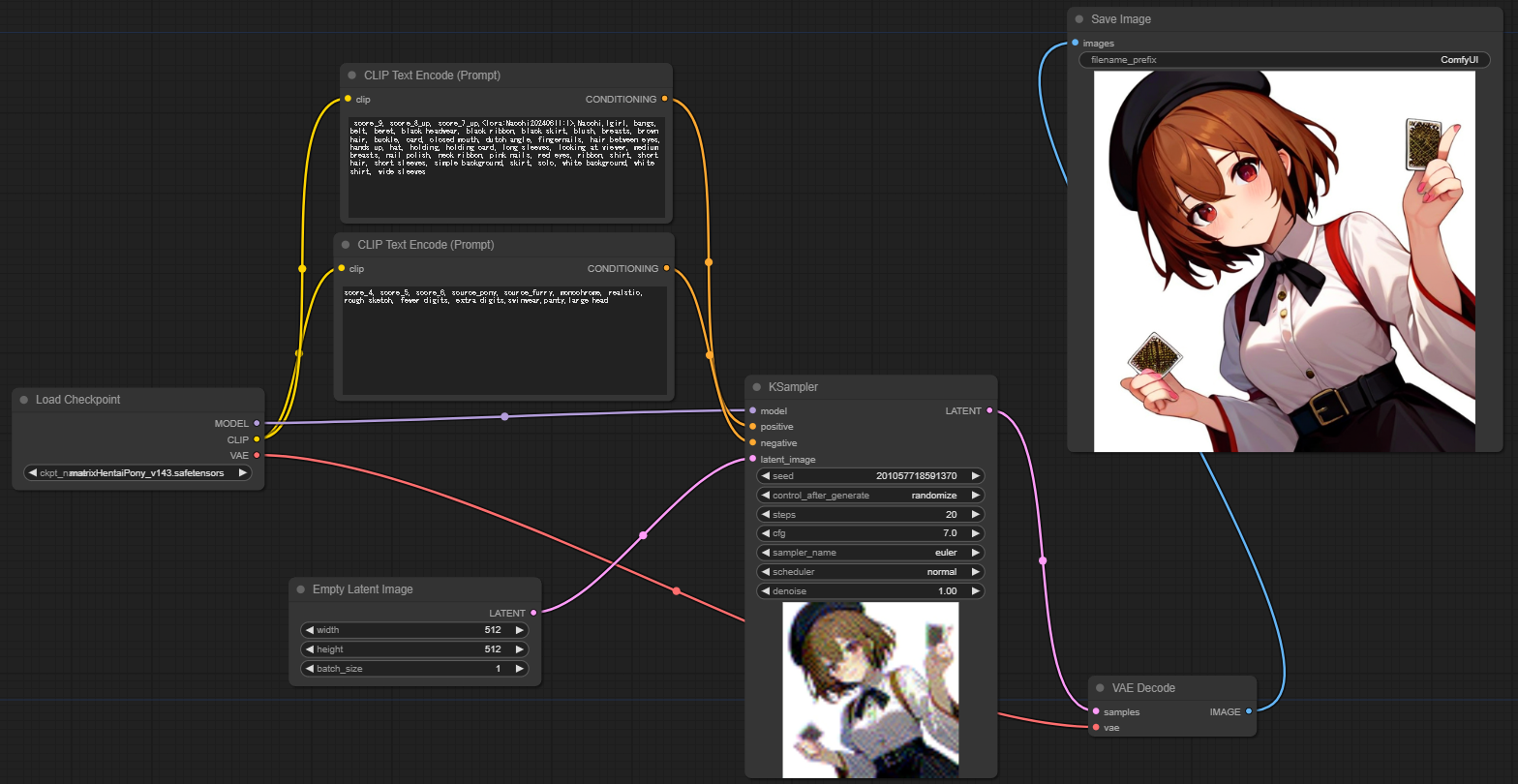Click the Save Image node title
This screenshot has height=784, width=1518.
pyautogui.click(x=1121, y=19)
